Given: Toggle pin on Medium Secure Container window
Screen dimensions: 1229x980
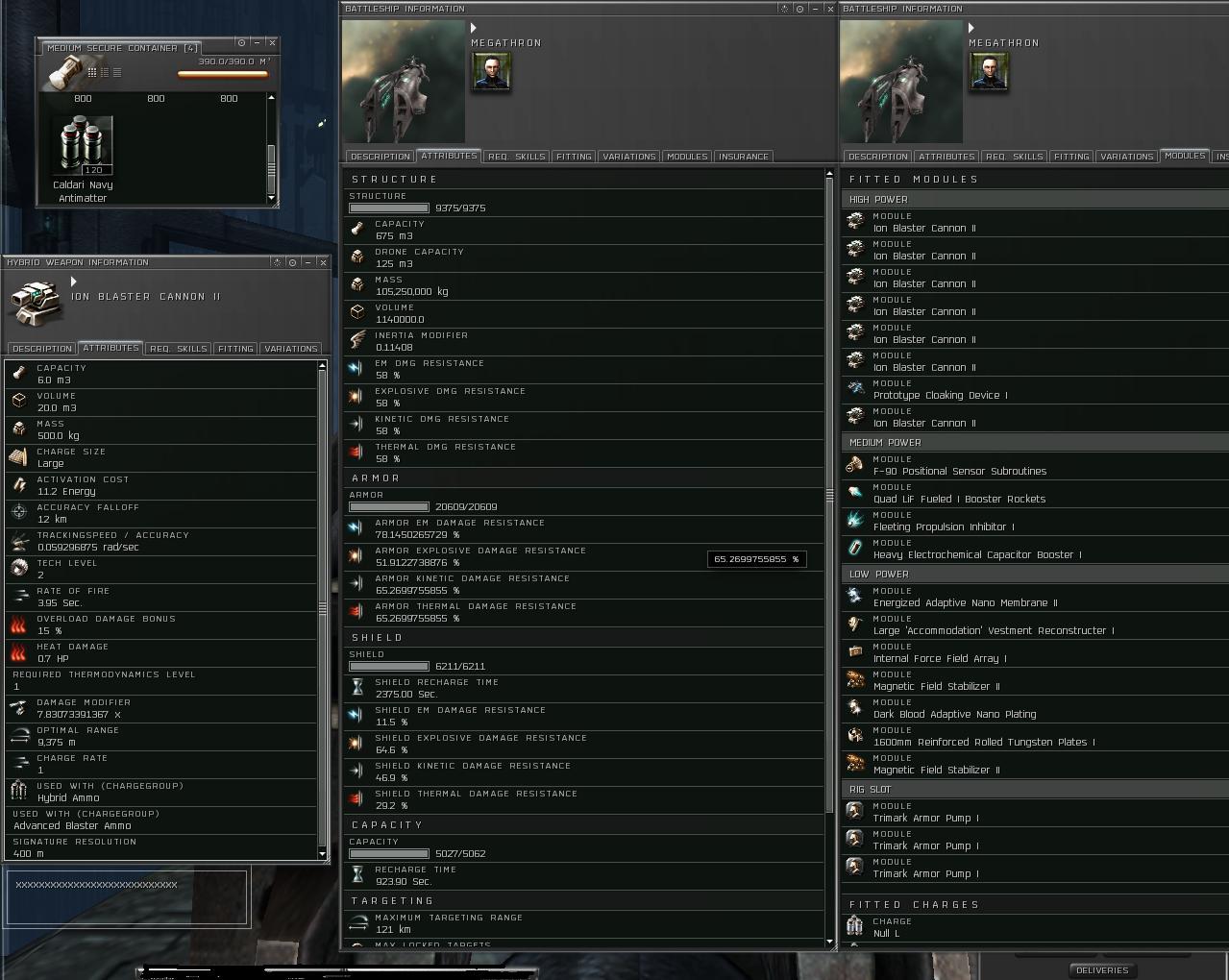Looking at the screenshot, I should coord(241,42).
